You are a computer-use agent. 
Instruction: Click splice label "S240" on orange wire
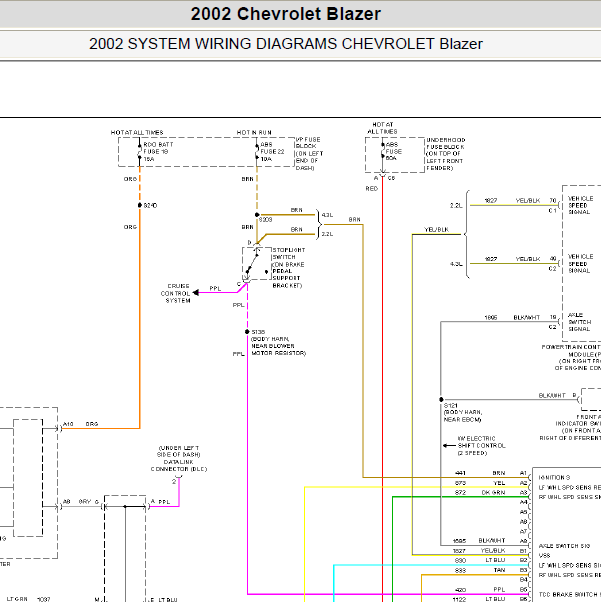coord(150,205)
